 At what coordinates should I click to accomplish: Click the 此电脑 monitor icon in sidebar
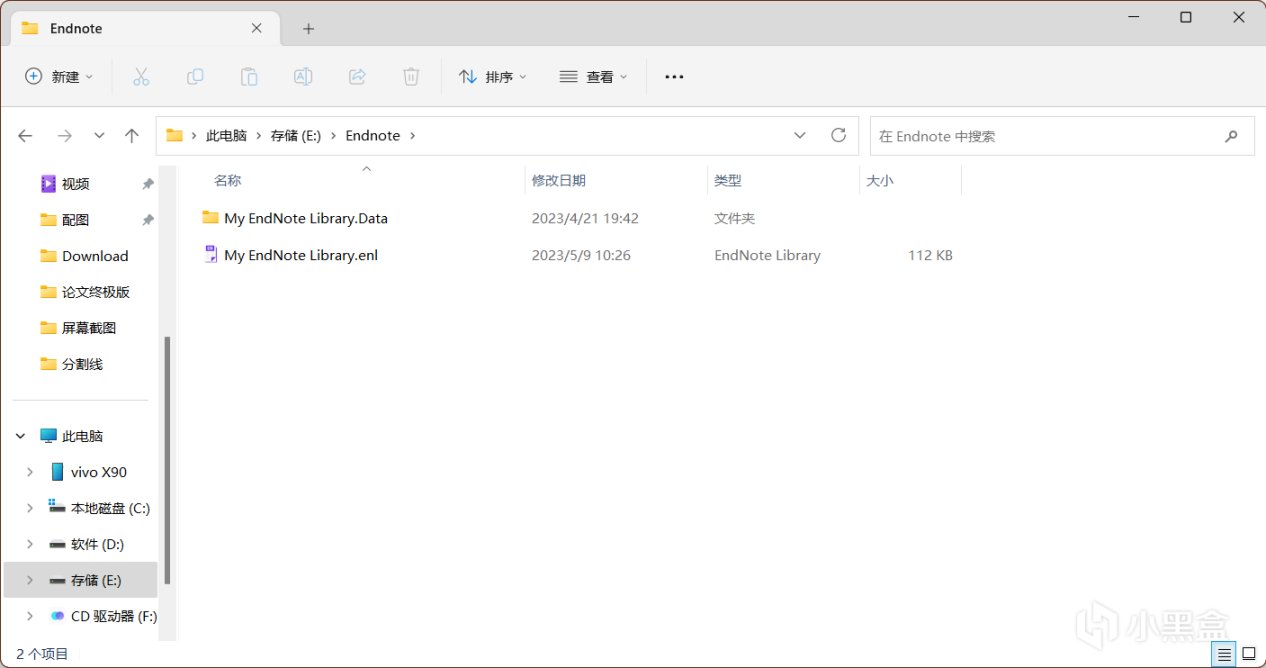point(48,436)
